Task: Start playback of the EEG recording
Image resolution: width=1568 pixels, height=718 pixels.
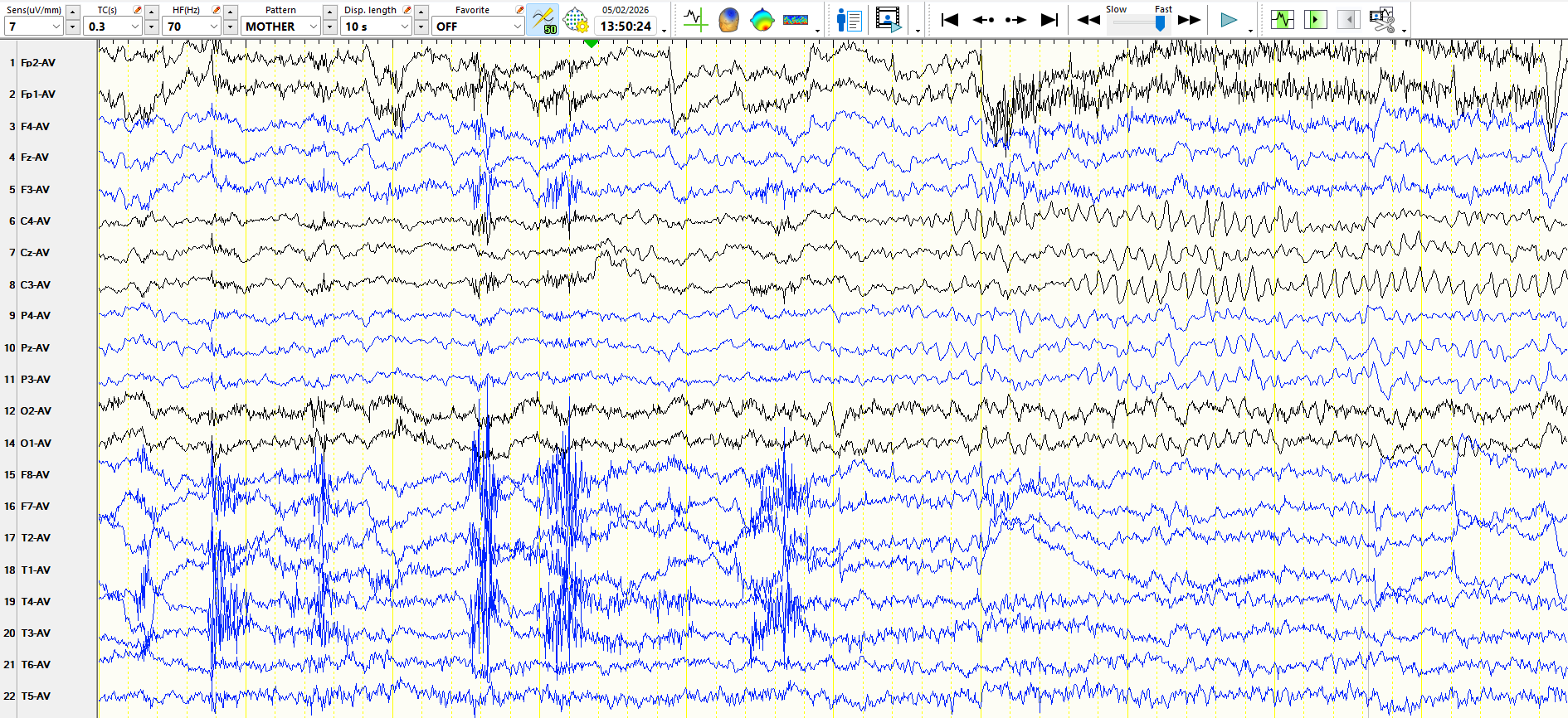Action: tap(1229, 19)
